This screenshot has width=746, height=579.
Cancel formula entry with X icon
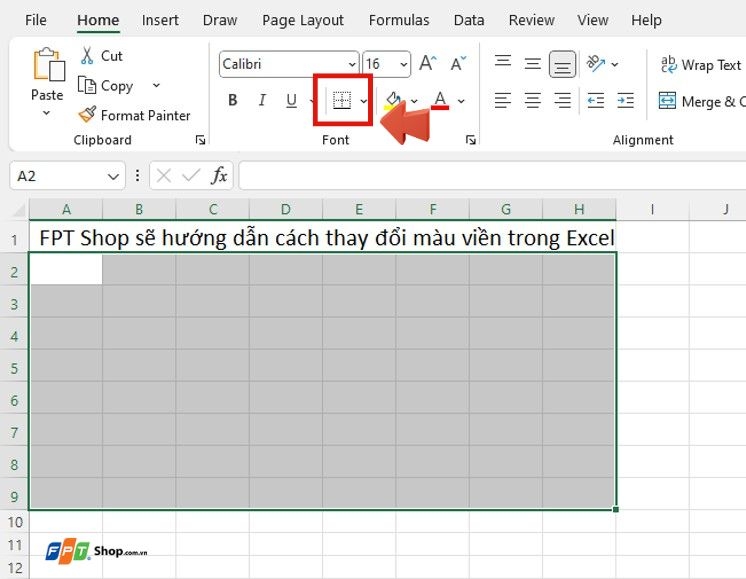(164, 176)
